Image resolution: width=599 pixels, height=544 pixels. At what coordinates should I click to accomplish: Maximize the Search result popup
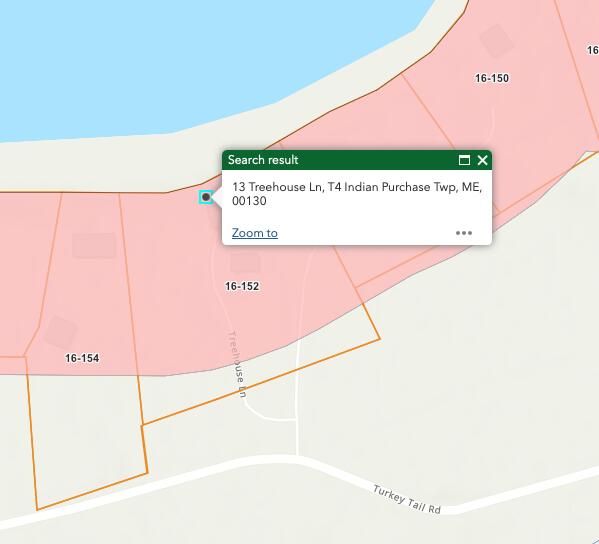pos(464,160)
